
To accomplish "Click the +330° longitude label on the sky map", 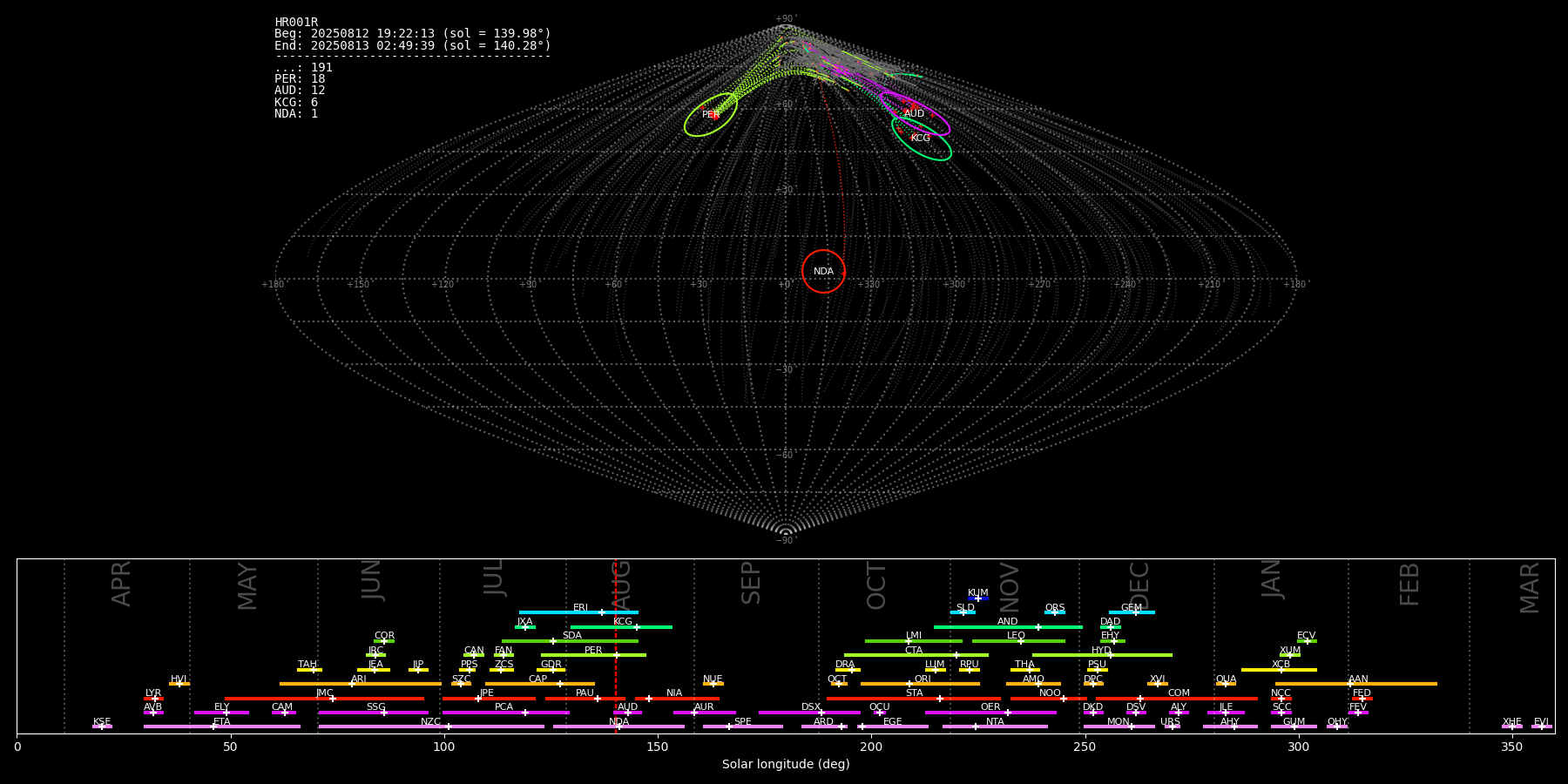I will point(868,285).
